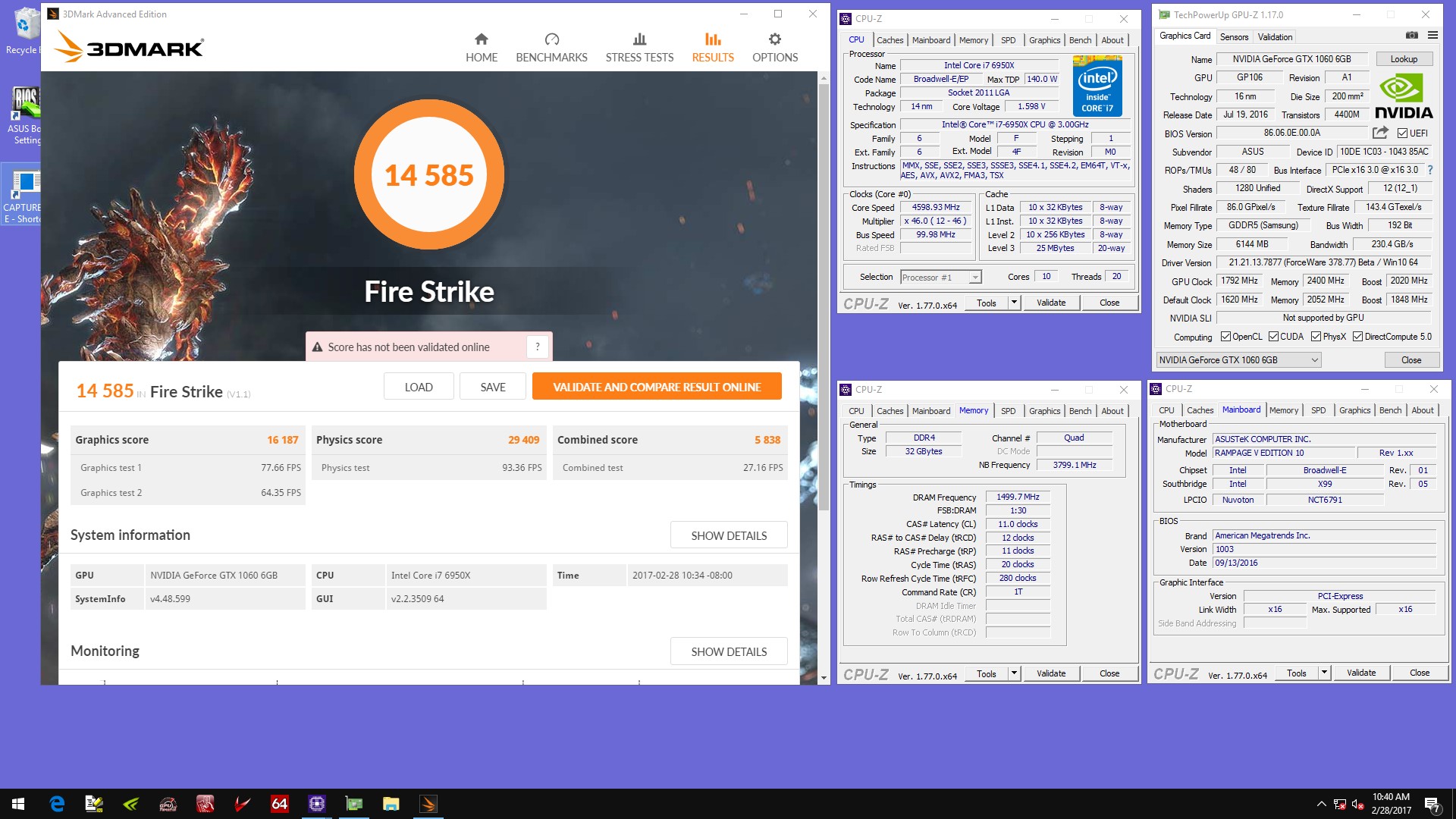Expand Tools dropdown arrow in CPU-Z Mainboard window

pos(1323,673)
